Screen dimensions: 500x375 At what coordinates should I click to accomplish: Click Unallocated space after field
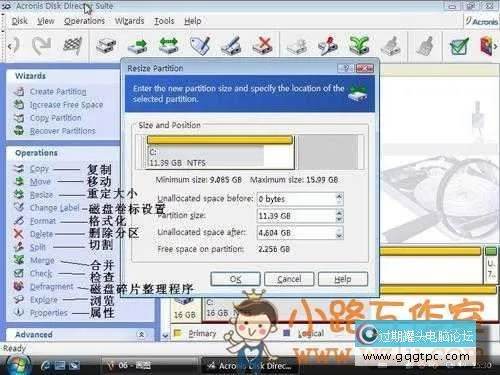coord(297,232)
